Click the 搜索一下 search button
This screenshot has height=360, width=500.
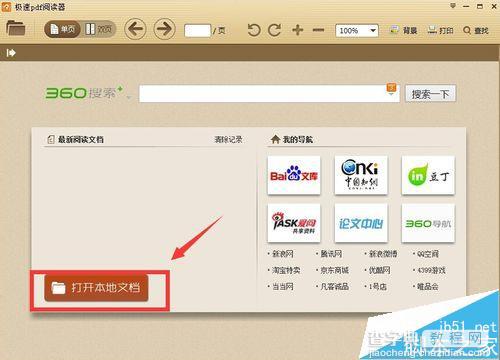point(430,94)
